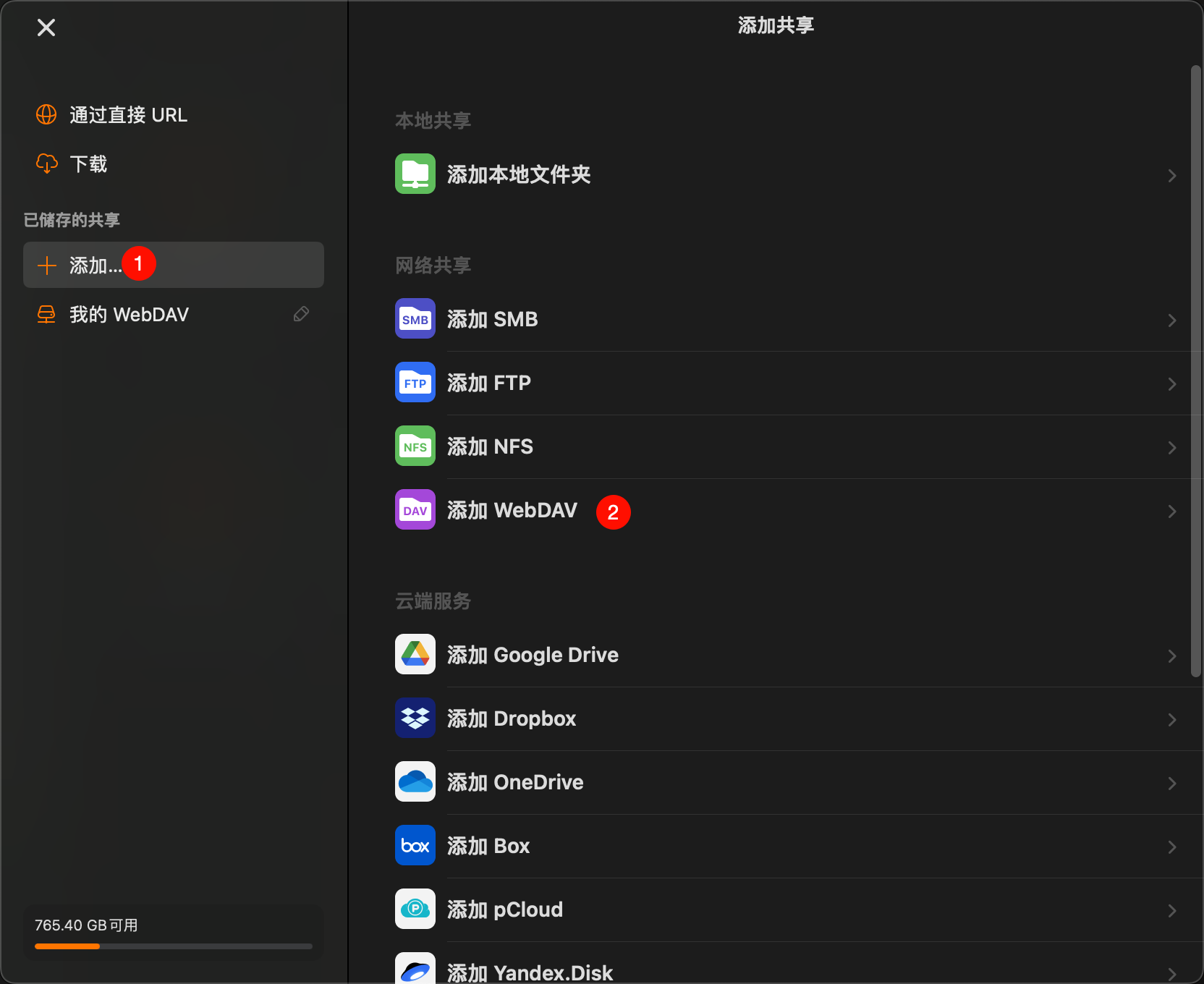Expand chevron on OneDrive row

pyautogui.click(x=1172, y=784)
